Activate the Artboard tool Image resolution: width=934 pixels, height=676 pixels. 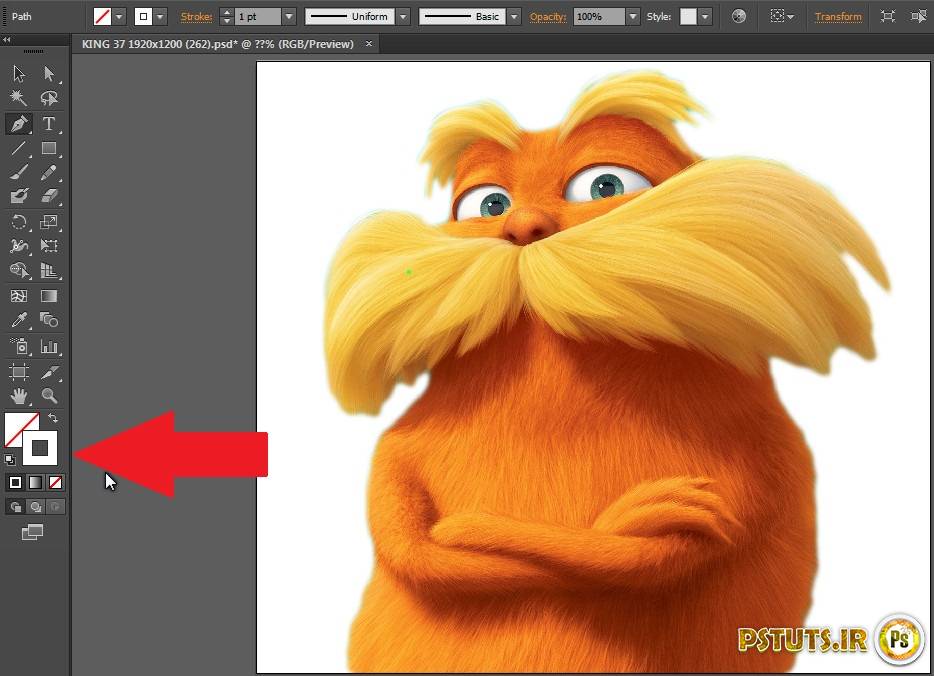19,372
